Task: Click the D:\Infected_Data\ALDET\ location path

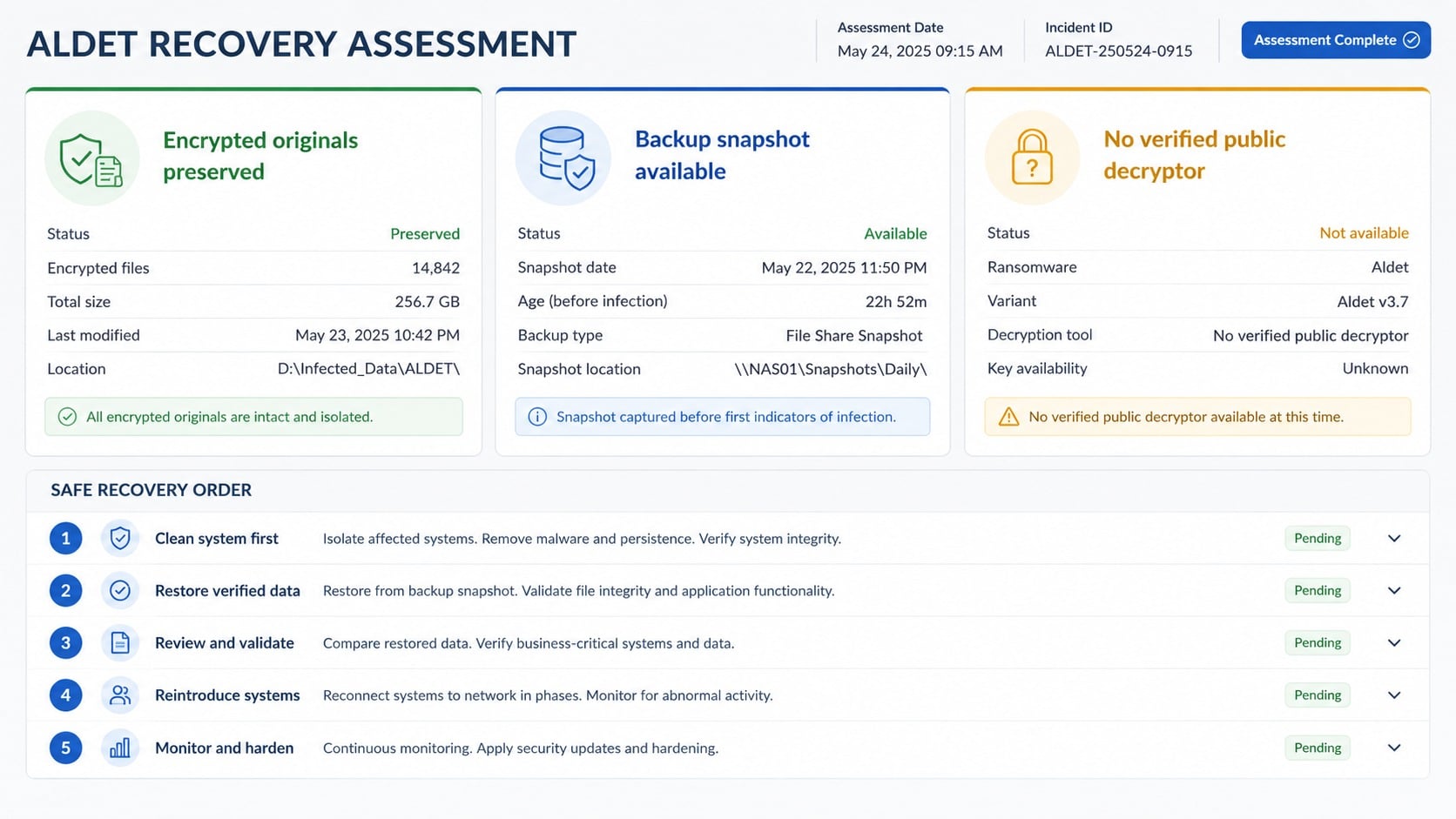Action: click(x=368, y=369)
